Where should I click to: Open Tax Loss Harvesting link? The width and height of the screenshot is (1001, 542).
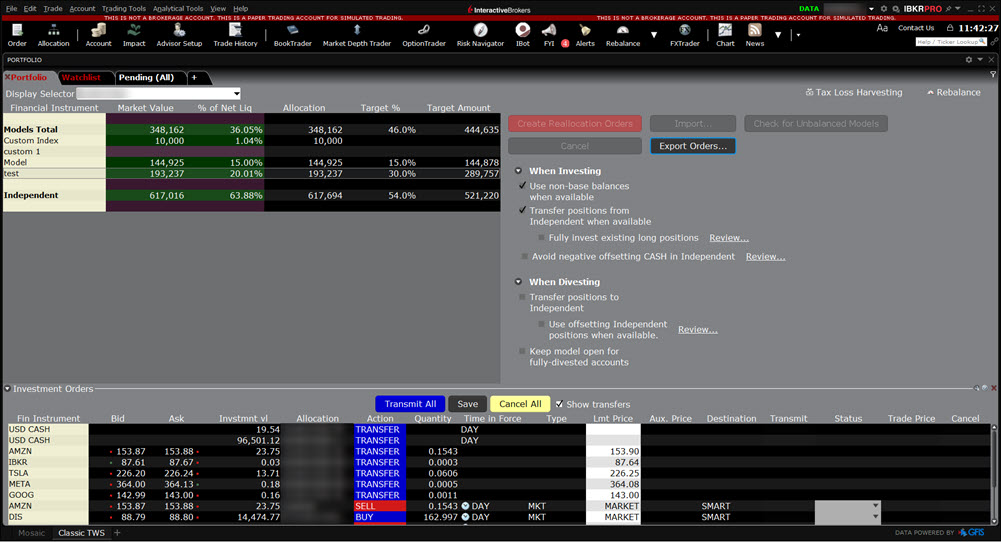point(854,93)
